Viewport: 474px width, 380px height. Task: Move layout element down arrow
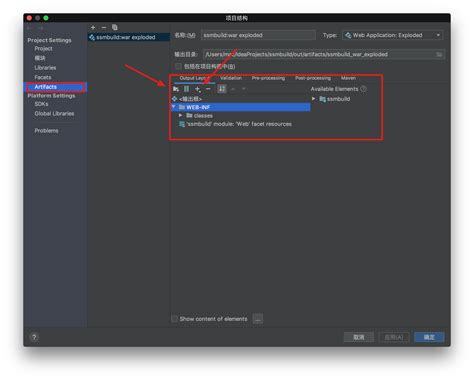click(244, 89)
